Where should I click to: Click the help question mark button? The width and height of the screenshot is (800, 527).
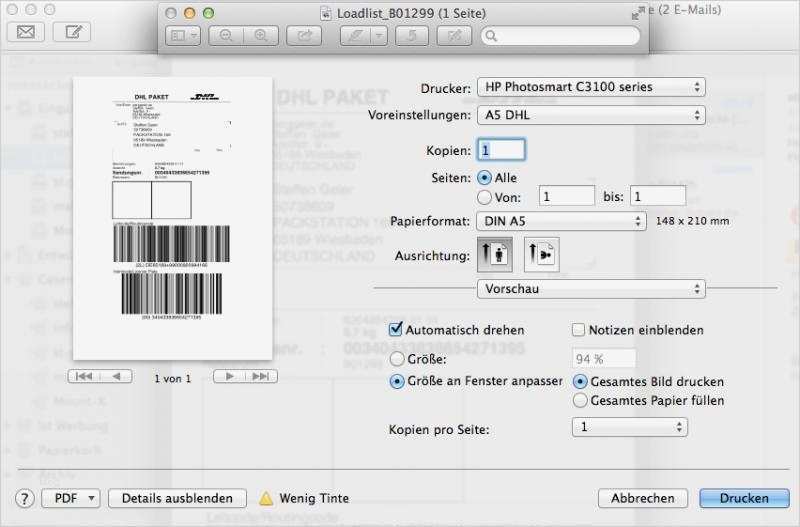tap(24, 498)
